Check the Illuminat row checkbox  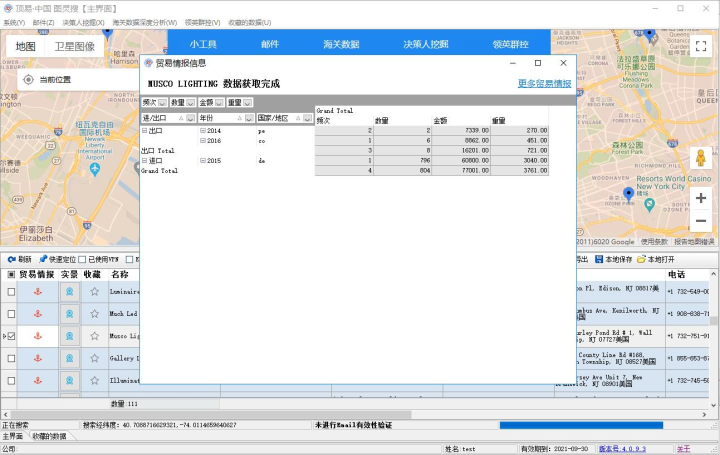[x=11, y=381]
